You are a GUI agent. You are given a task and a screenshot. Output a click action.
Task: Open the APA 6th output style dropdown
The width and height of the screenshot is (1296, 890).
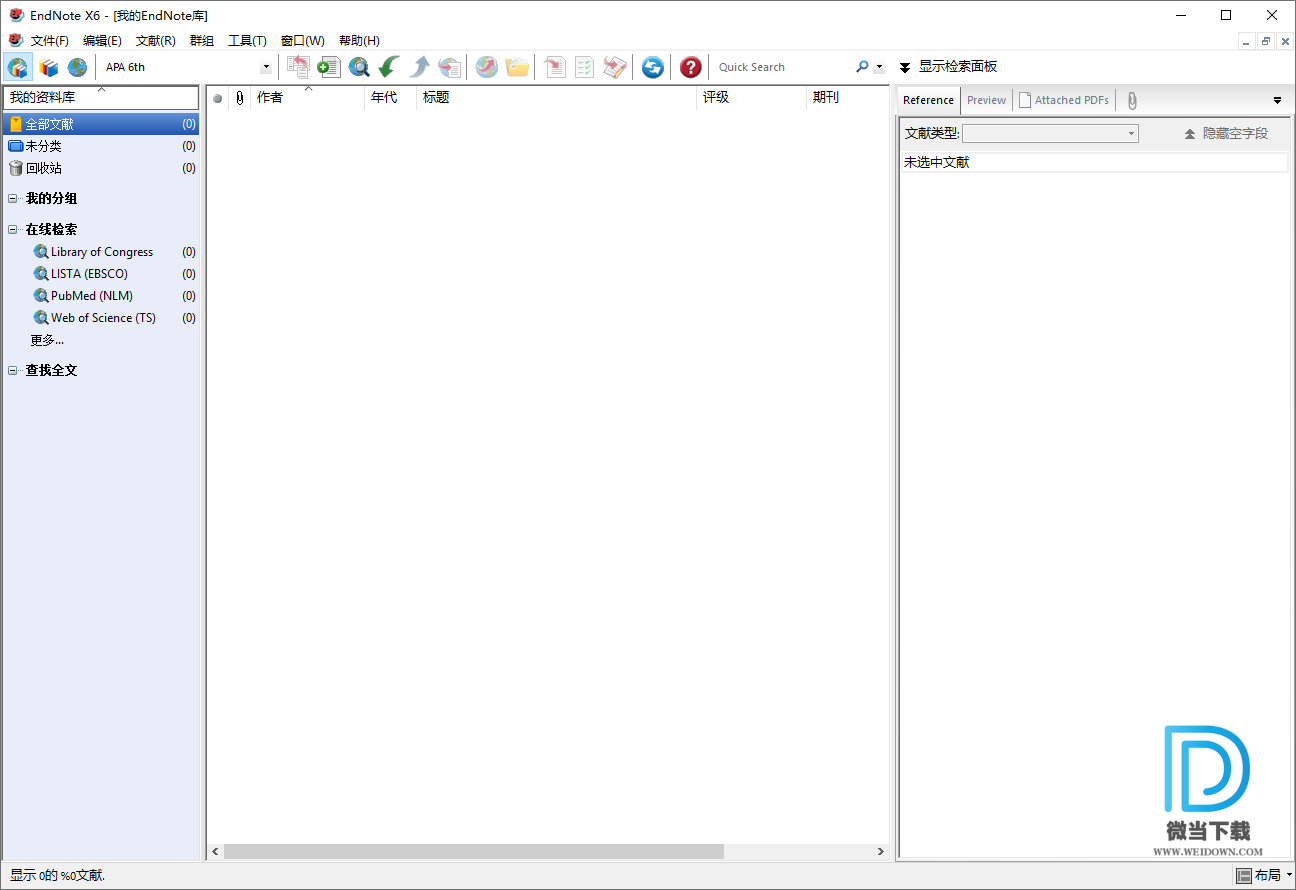click(x=266, y=67)
